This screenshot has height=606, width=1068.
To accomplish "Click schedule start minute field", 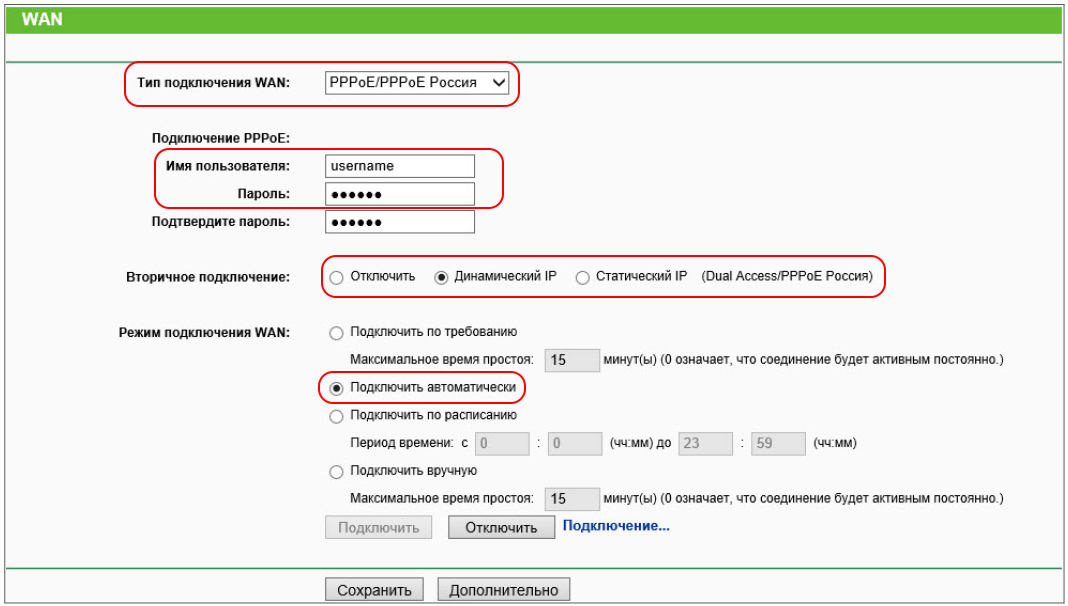I will [575, 444].
